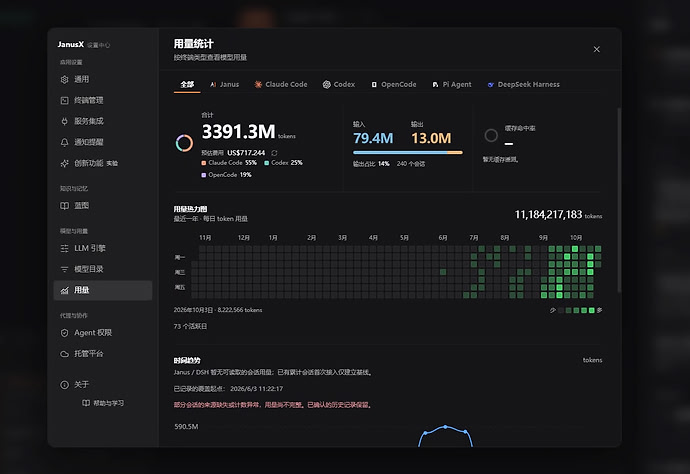
Task: Select LLM 引擎 engine sliders item
Action: (103, 248)
